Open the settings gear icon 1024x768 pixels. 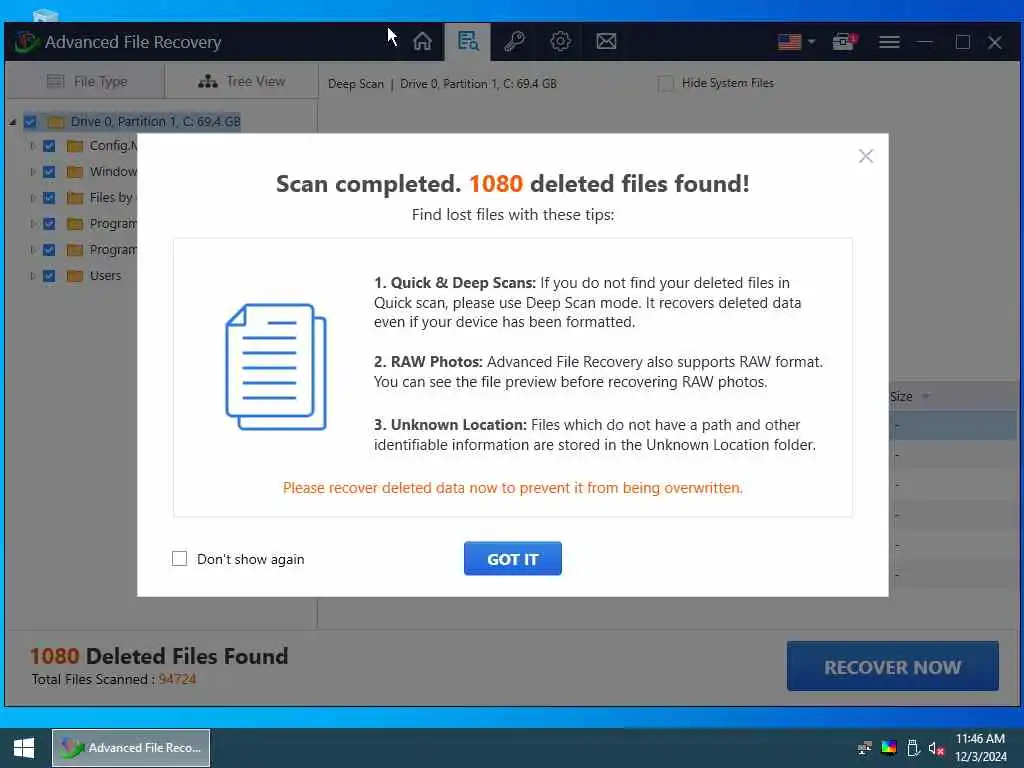[560, 42]
